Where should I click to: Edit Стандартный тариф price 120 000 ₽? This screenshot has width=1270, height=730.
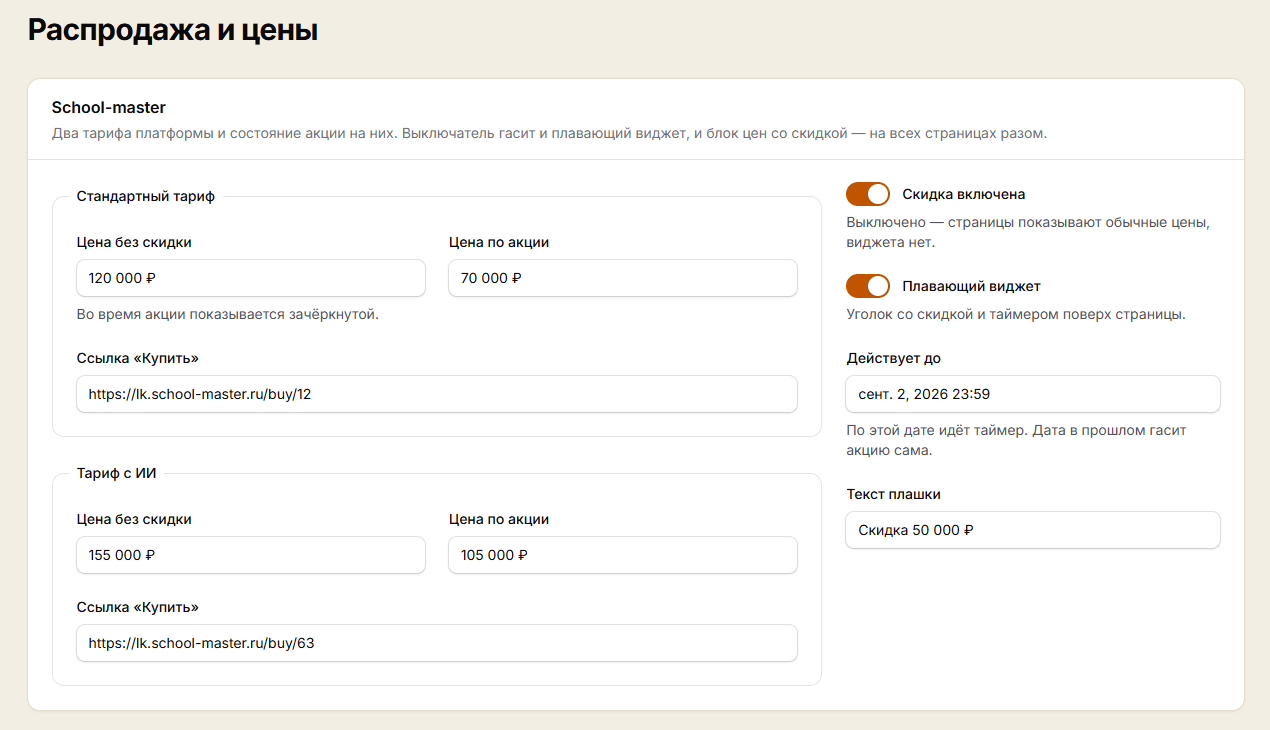point(251,278)
